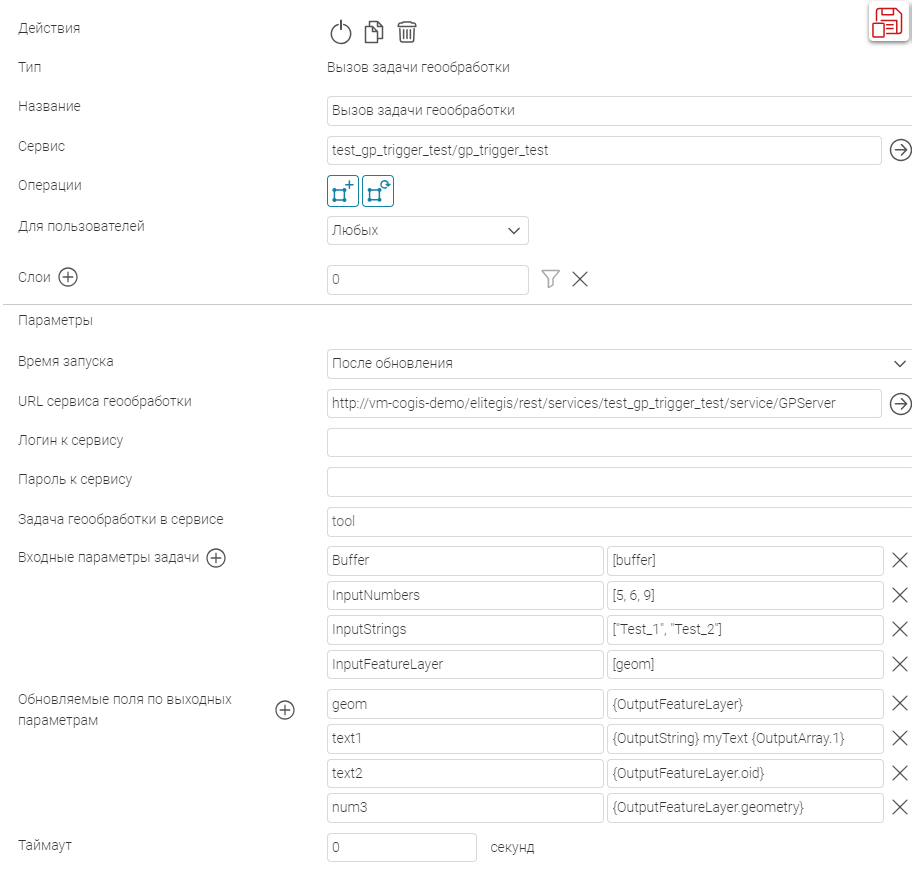This screenshot has height=871, width=912.
Task: Open the Для пользователей dropdown
Action: [x=427, y=230]
